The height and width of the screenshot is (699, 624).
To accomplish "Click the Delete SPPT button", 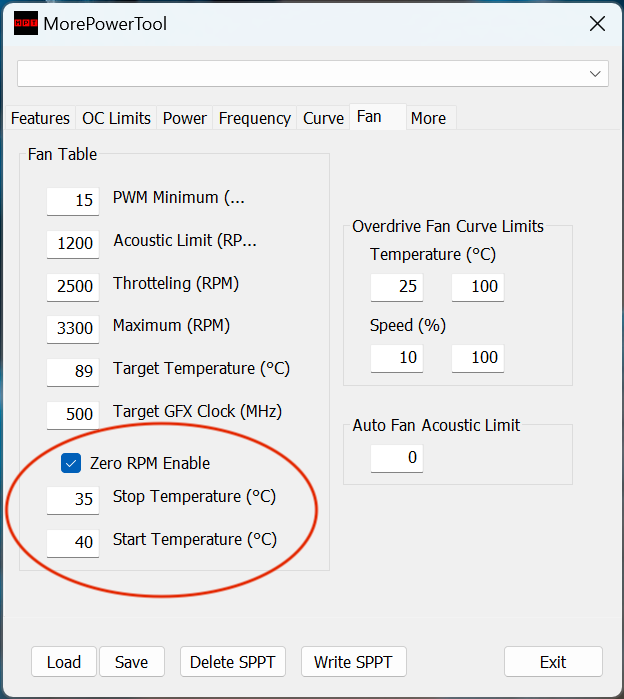I will point(233,662).
